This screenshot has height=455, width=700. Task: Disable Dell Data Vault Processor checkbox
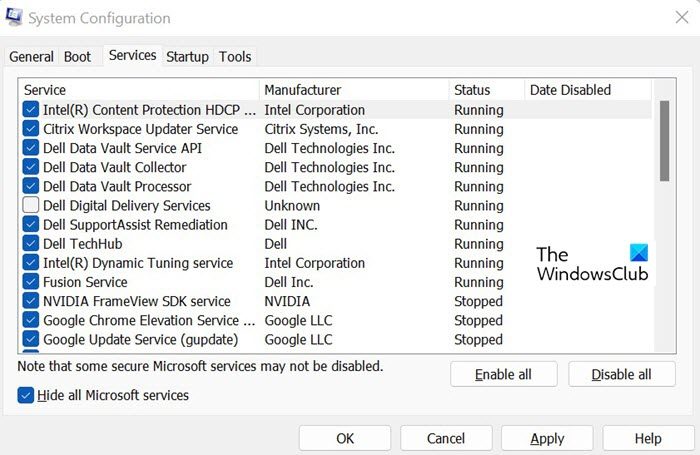30,186
